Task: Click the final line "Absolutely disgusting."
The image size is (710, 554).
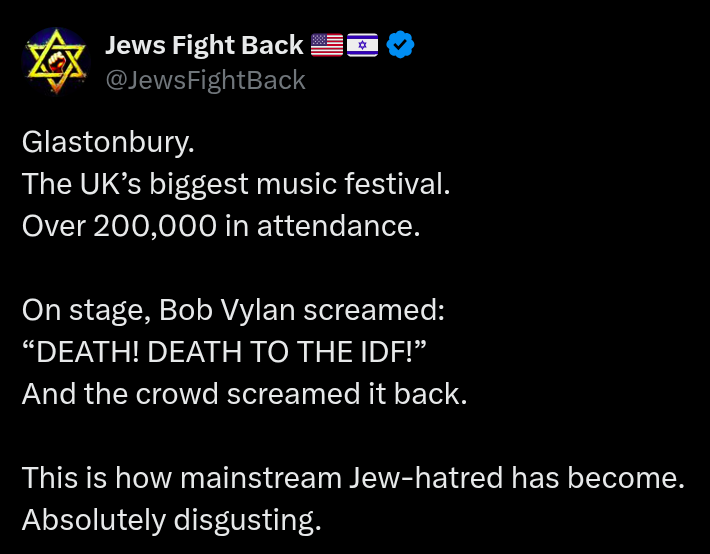Action: [171, 520]
